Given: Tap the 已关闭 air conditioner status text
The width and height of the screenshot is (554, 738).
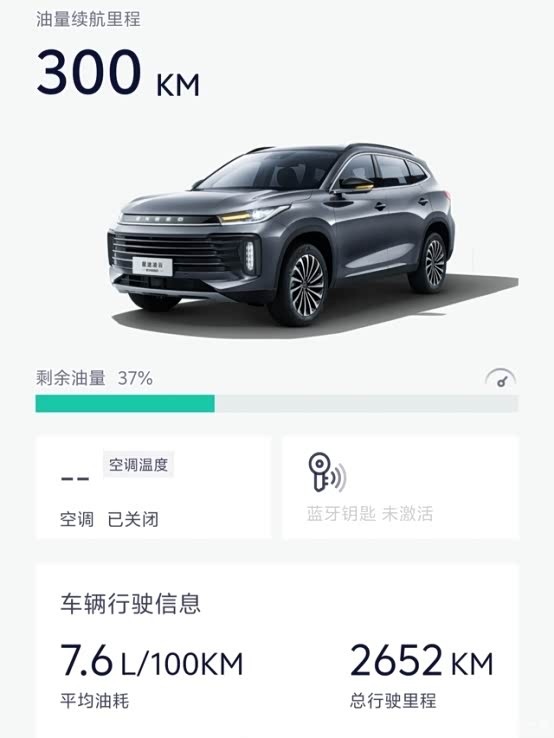Looking at the screenshot, I should point(133,520).
